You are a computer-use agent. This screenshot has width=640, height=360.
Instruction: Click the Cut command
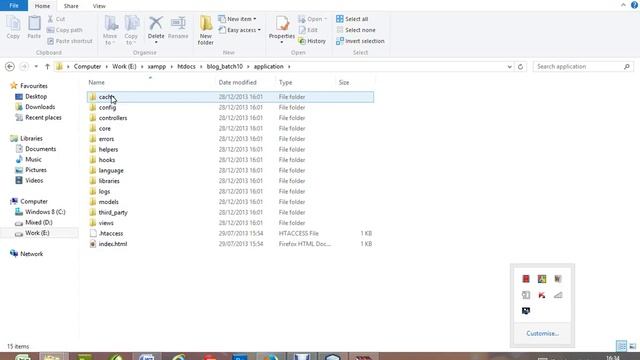point(56,19)
